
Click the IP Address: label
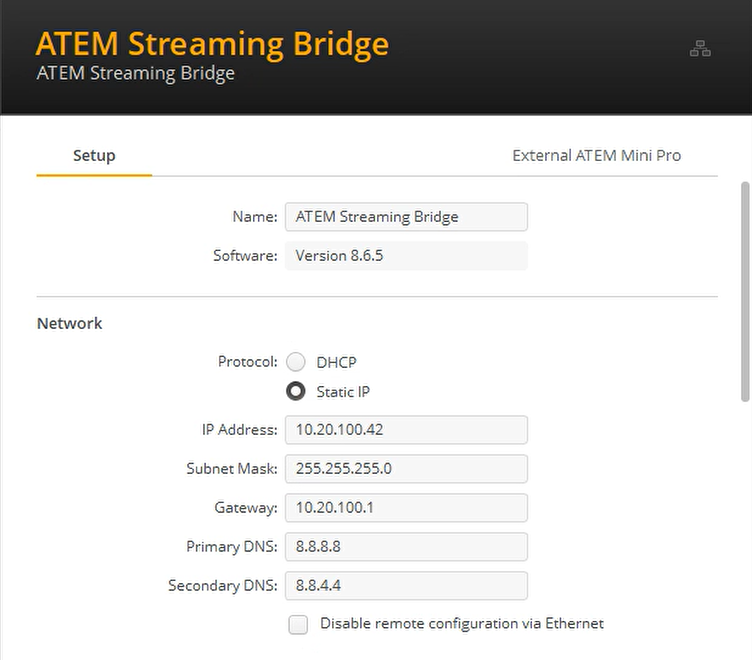pos(239,429)
